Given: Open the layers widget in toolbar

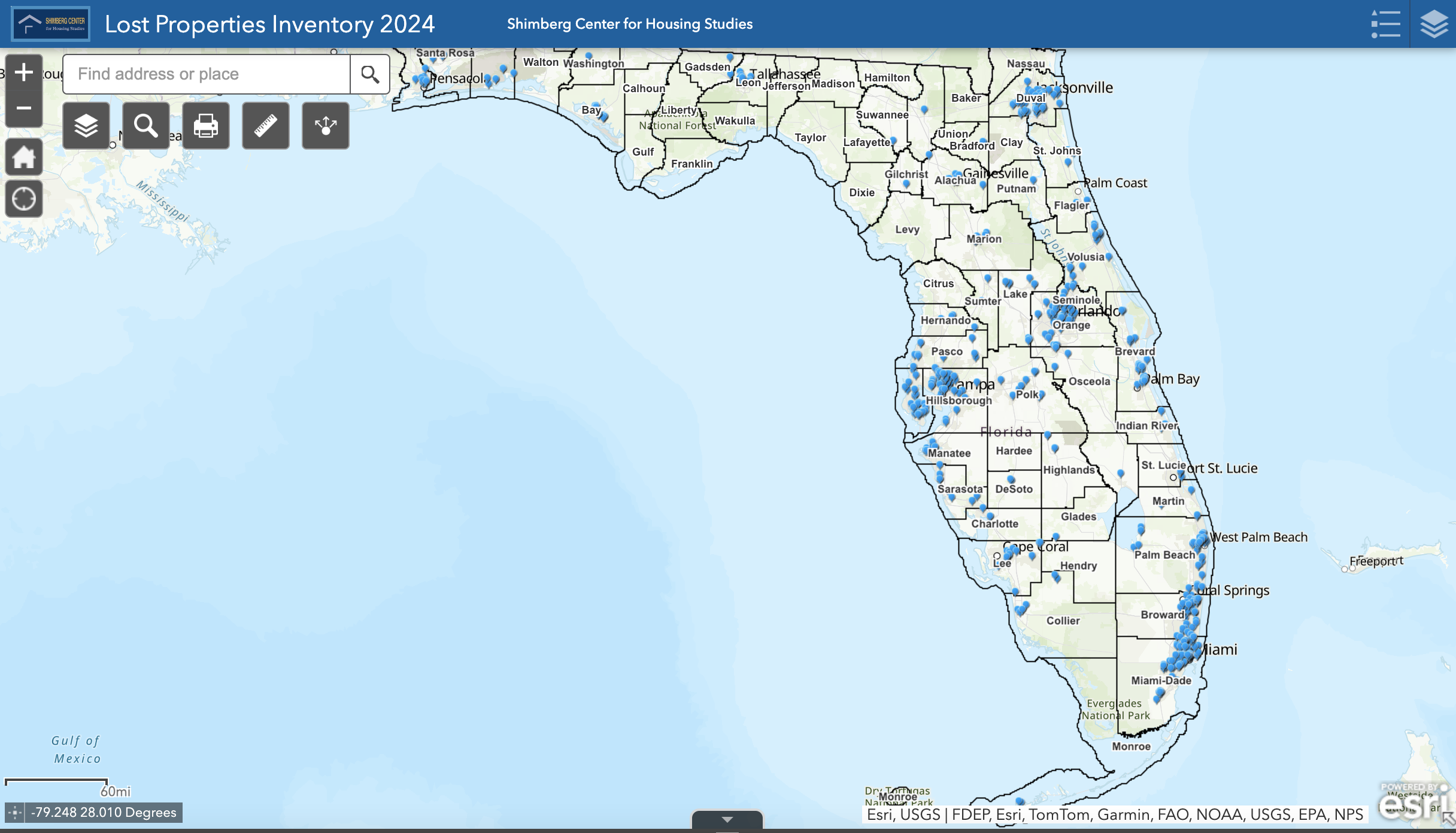Looking at the screenshot, I should pos(86,126).
